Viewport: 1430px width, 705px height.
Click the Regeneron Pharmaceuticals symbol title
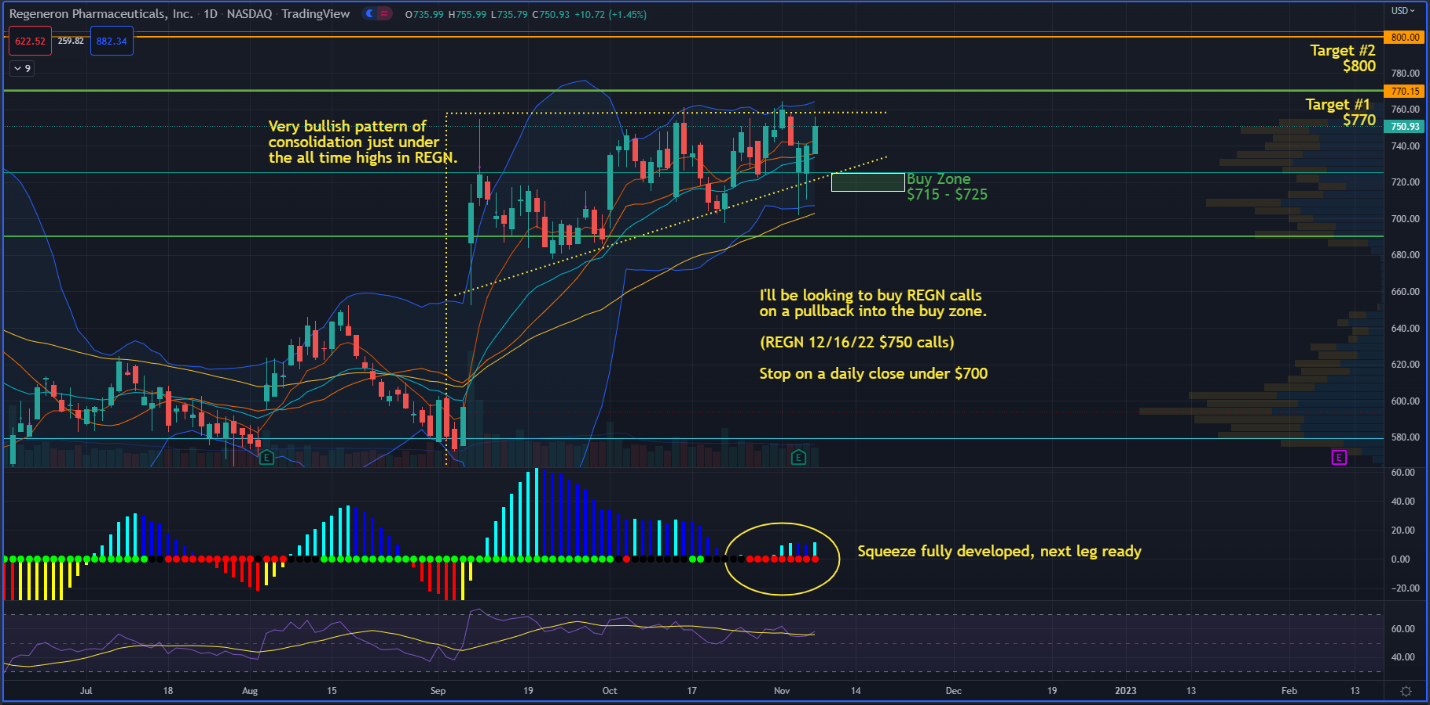[x=100, y=14]
